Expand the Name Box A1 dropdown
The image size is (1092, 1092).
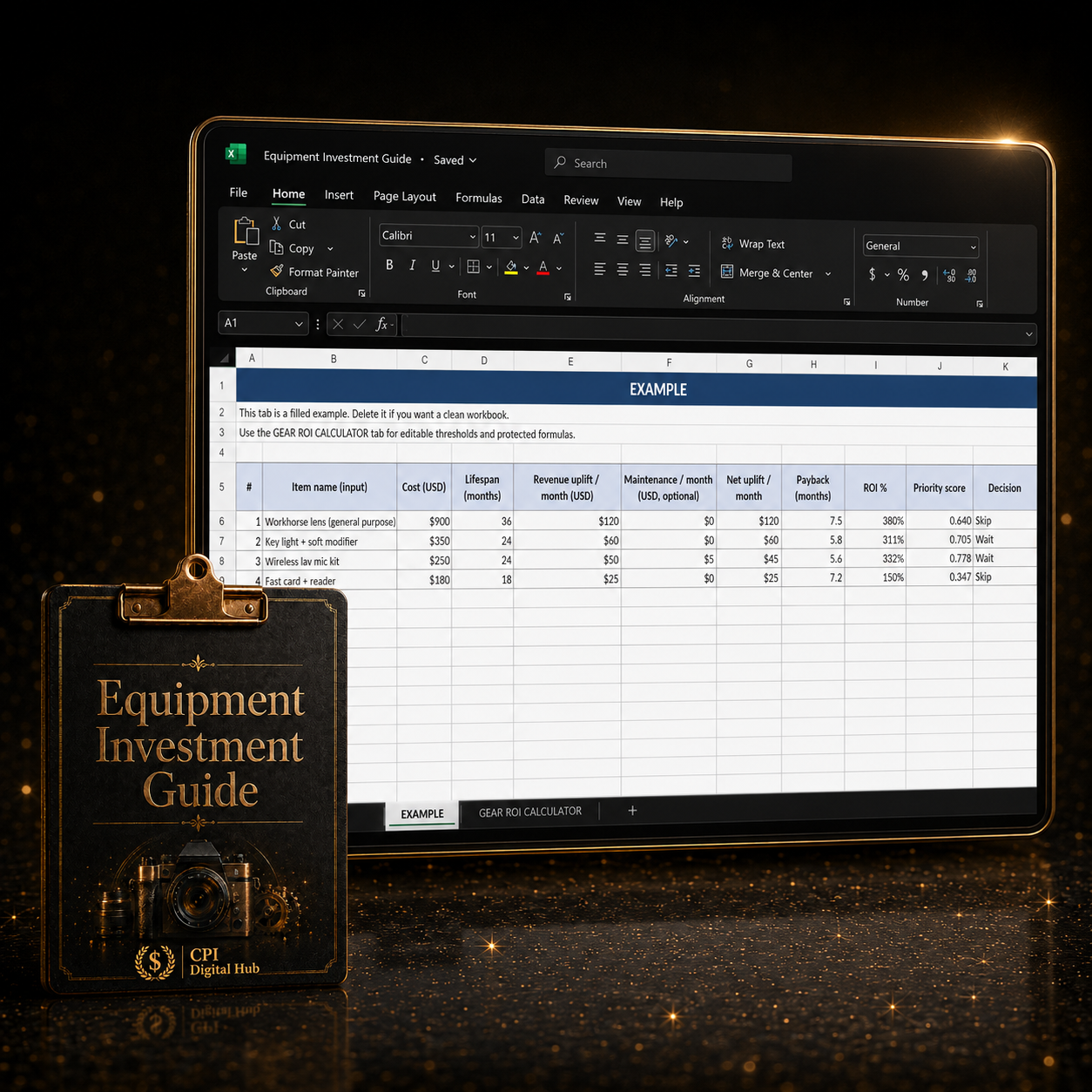299,324
